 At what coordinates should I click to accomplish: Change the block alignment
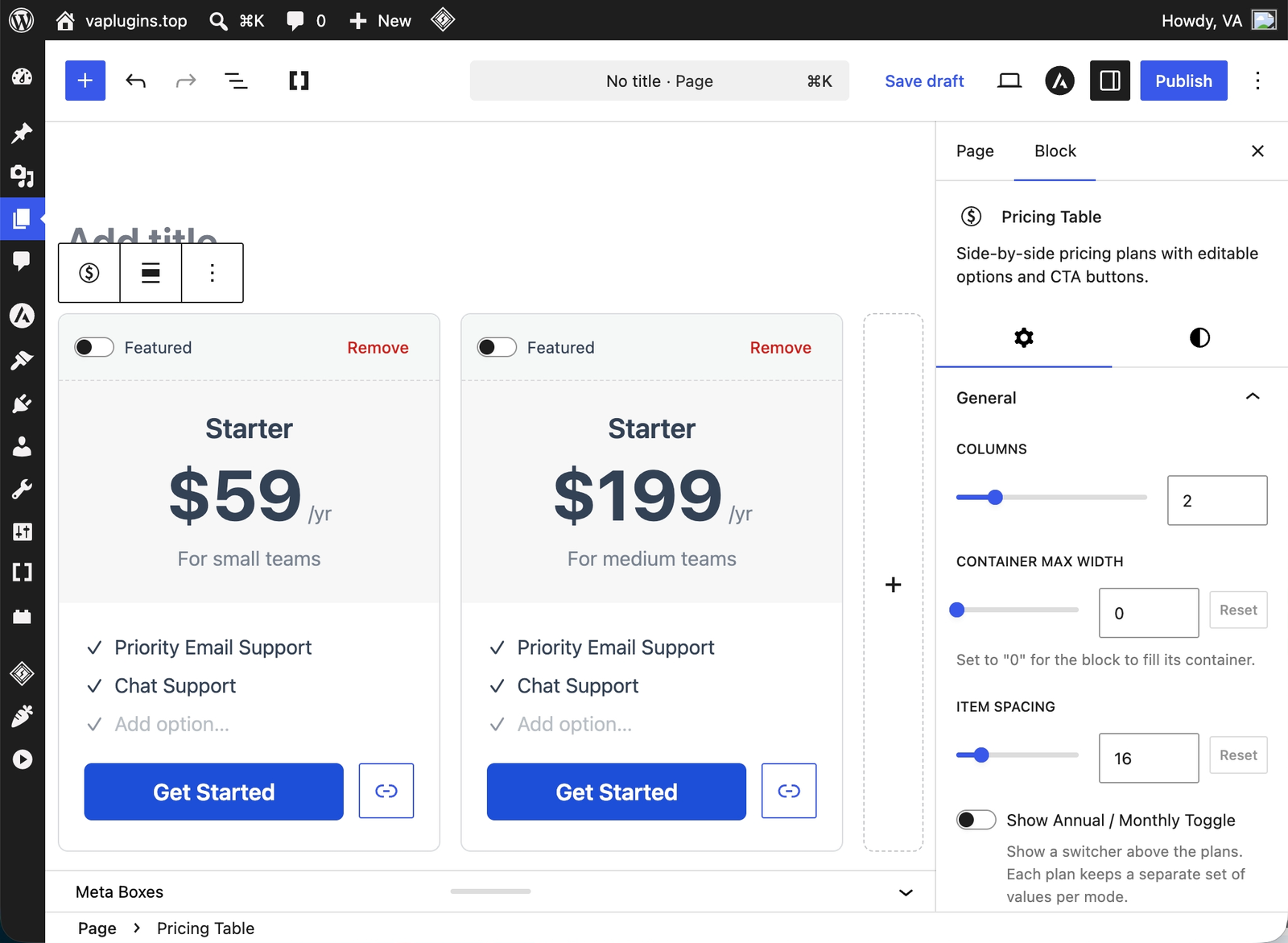coord(151,273)
